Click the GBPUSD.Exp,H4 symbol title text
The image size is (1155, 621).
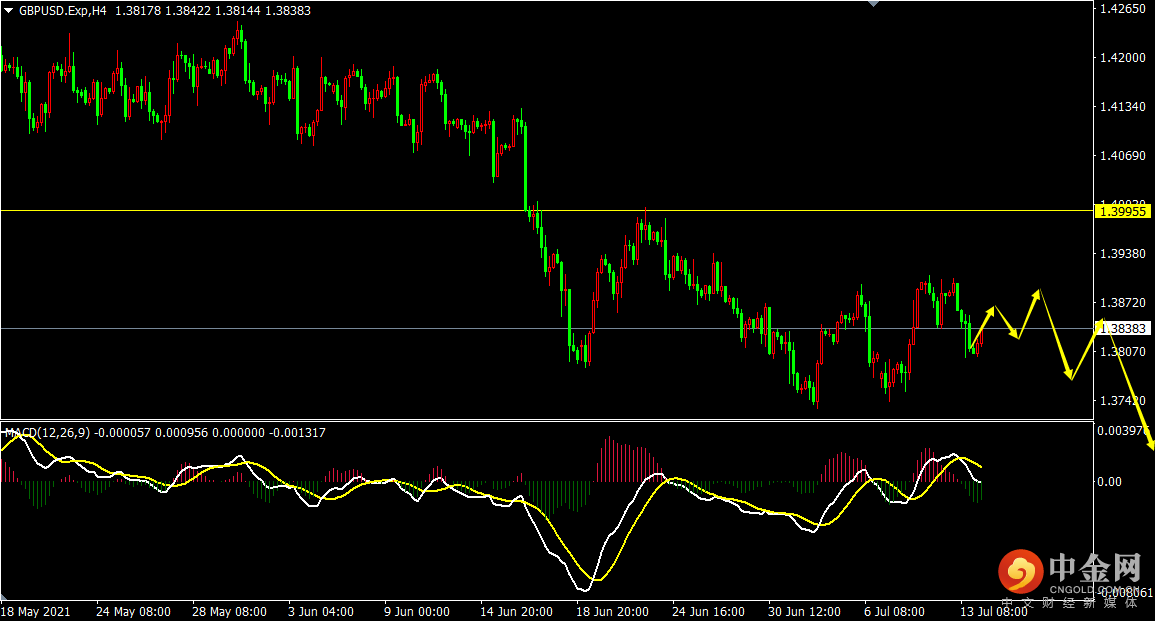[63, 10]
